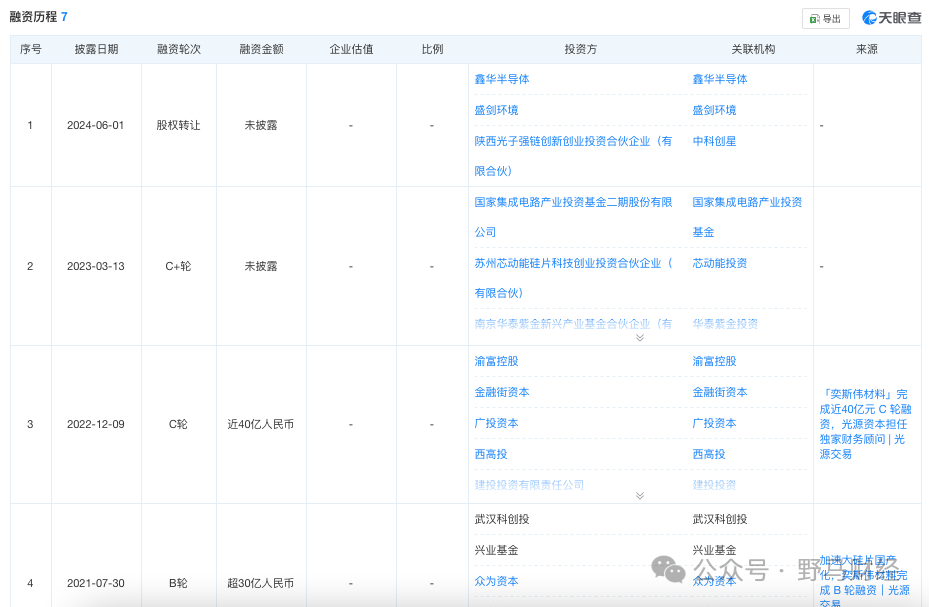The image size is (929, 607).
Task: Open investor 盛剑环境 link
Action: pos(496,110)
